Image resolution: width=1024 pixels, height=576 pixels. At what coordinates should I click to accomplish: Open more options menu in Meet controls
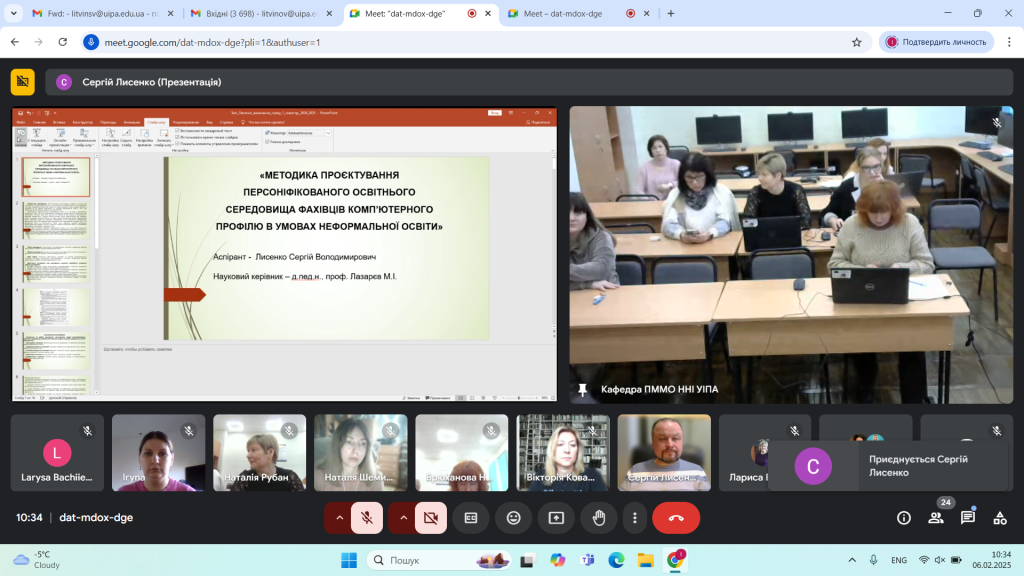(x=635, y=518)
